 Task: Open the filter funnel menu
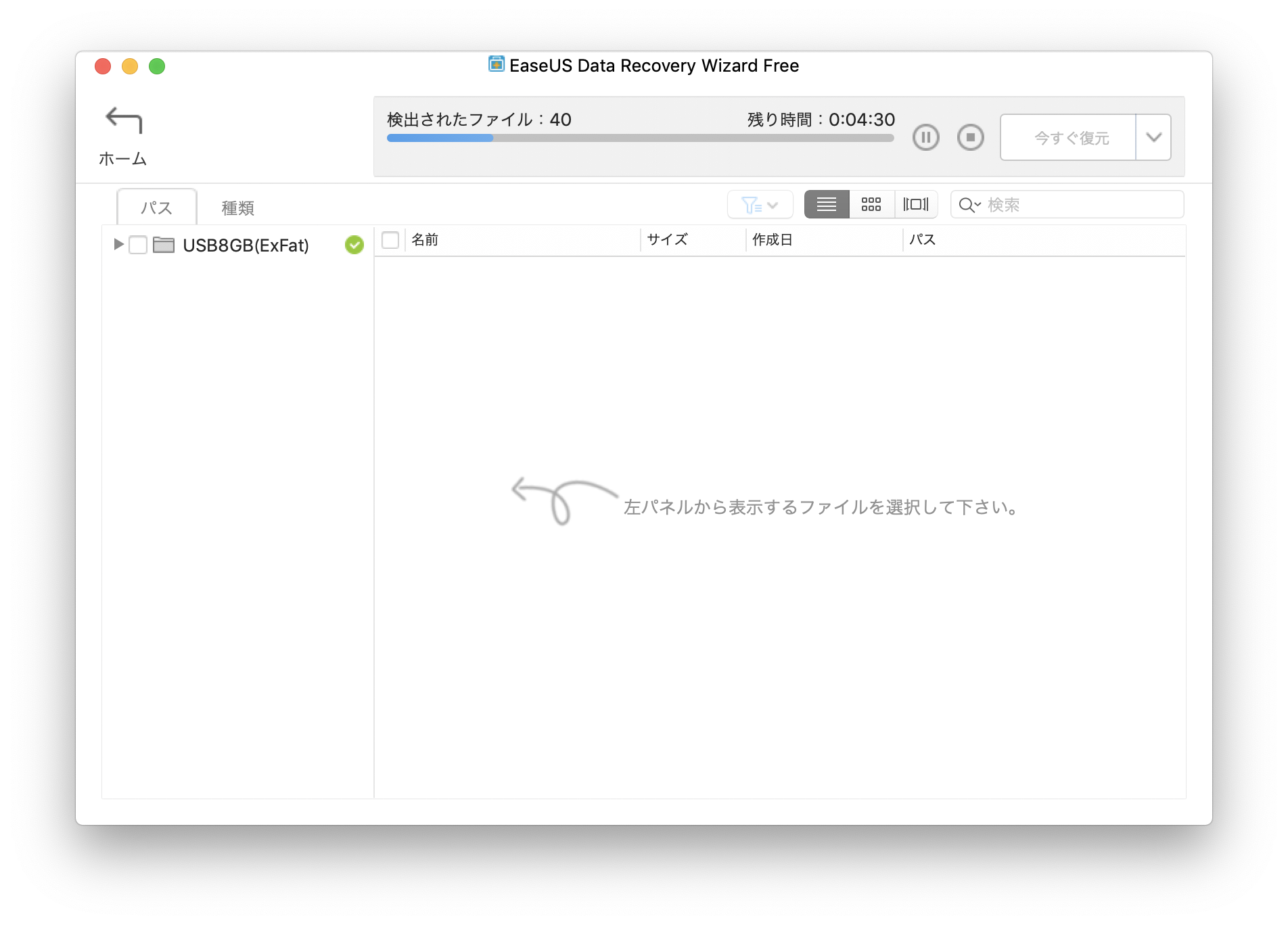pyautogui.click(x=760, y=205)
